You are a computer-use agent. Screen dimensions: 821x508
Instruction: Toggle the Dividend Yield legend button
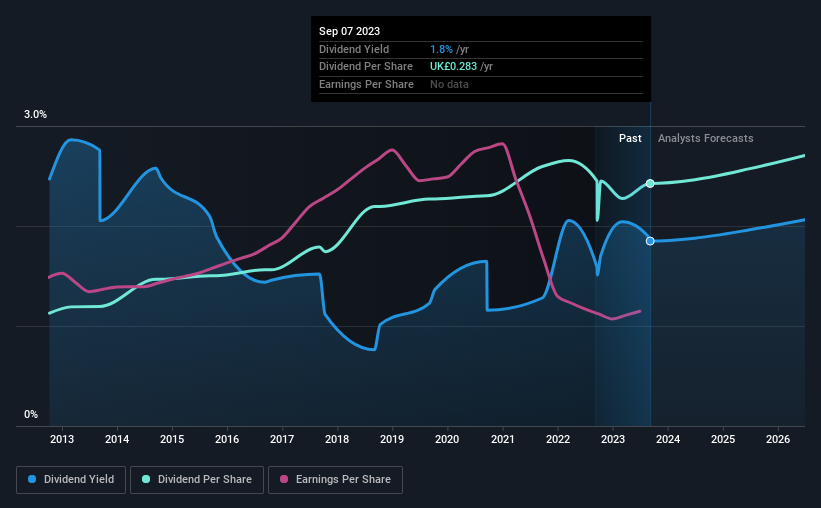coord(71,480)
